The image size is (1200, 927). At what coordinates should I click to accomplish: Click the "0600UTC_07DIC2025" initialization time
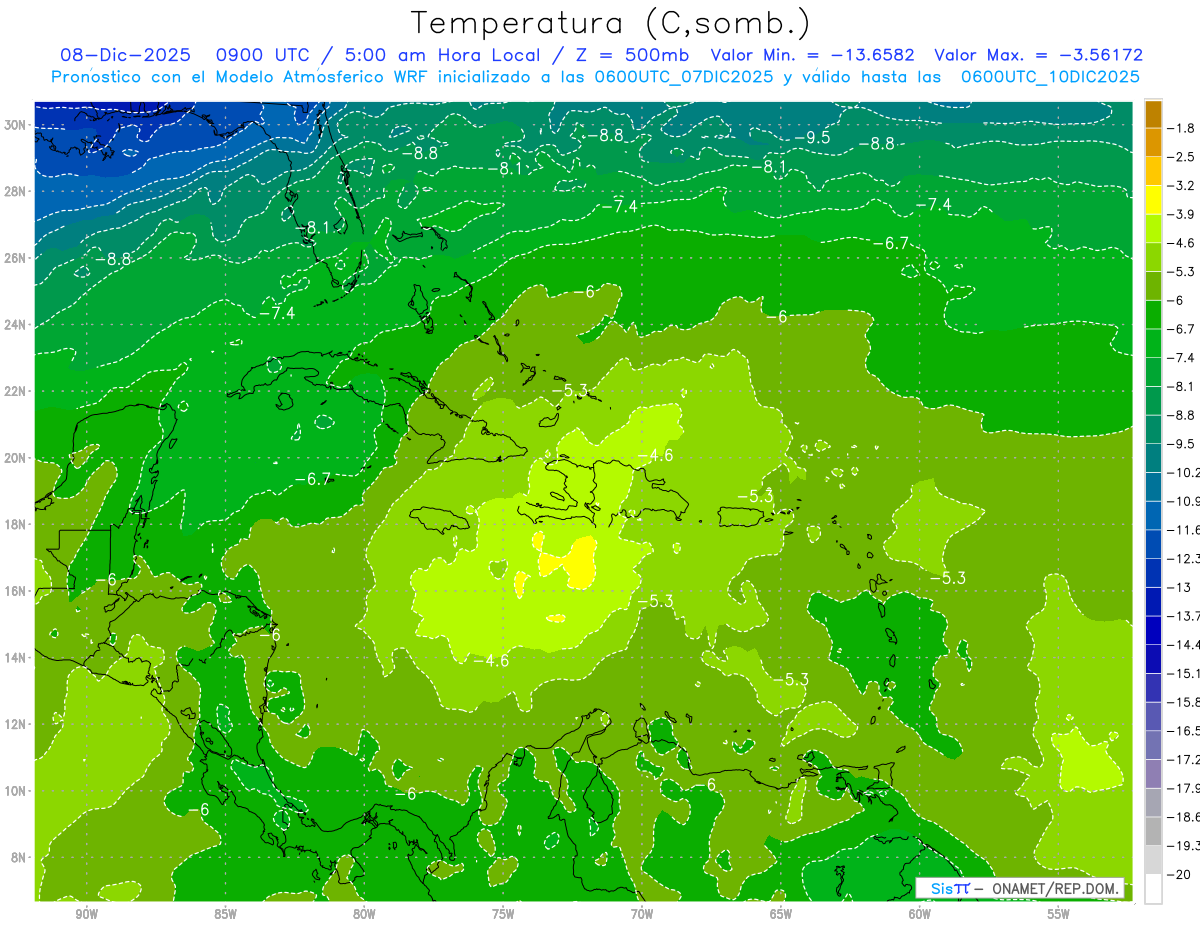pos(684,77)
